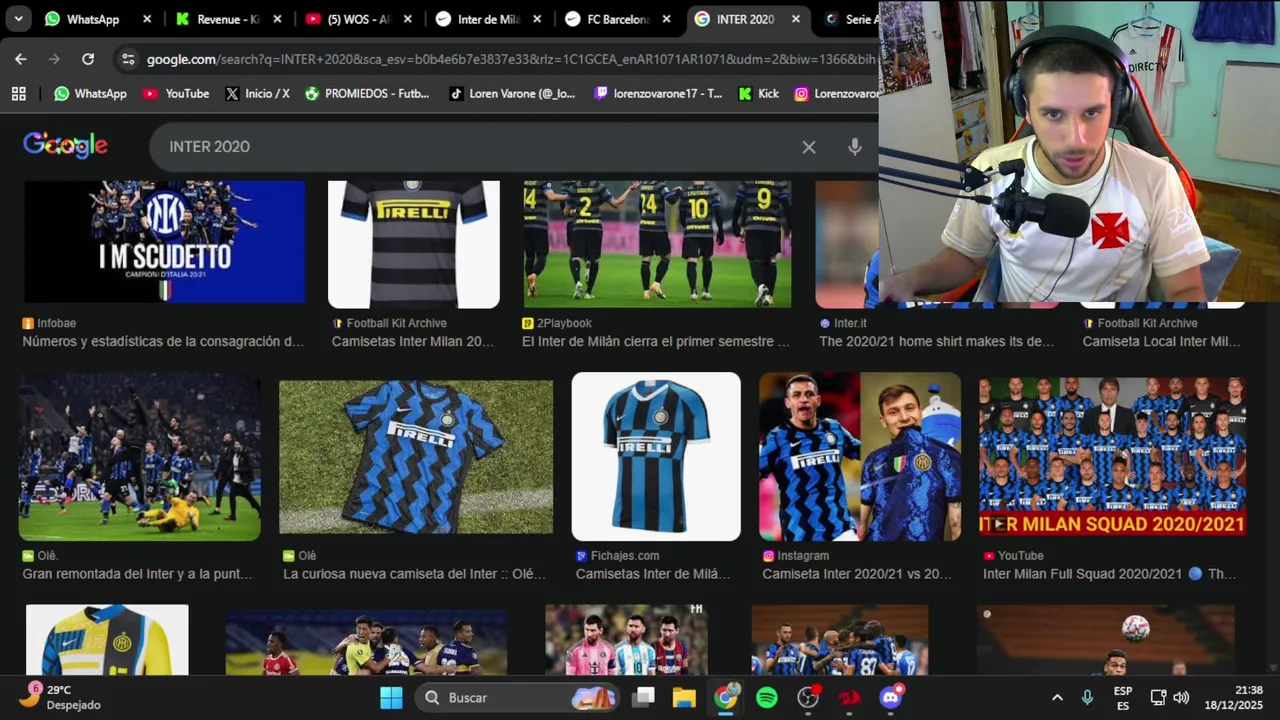Image resolution: width=1280 pixels, height=720 pixels.
Task: Open The 2020/21 home shirt makes result
Action: tap(937, 341)
